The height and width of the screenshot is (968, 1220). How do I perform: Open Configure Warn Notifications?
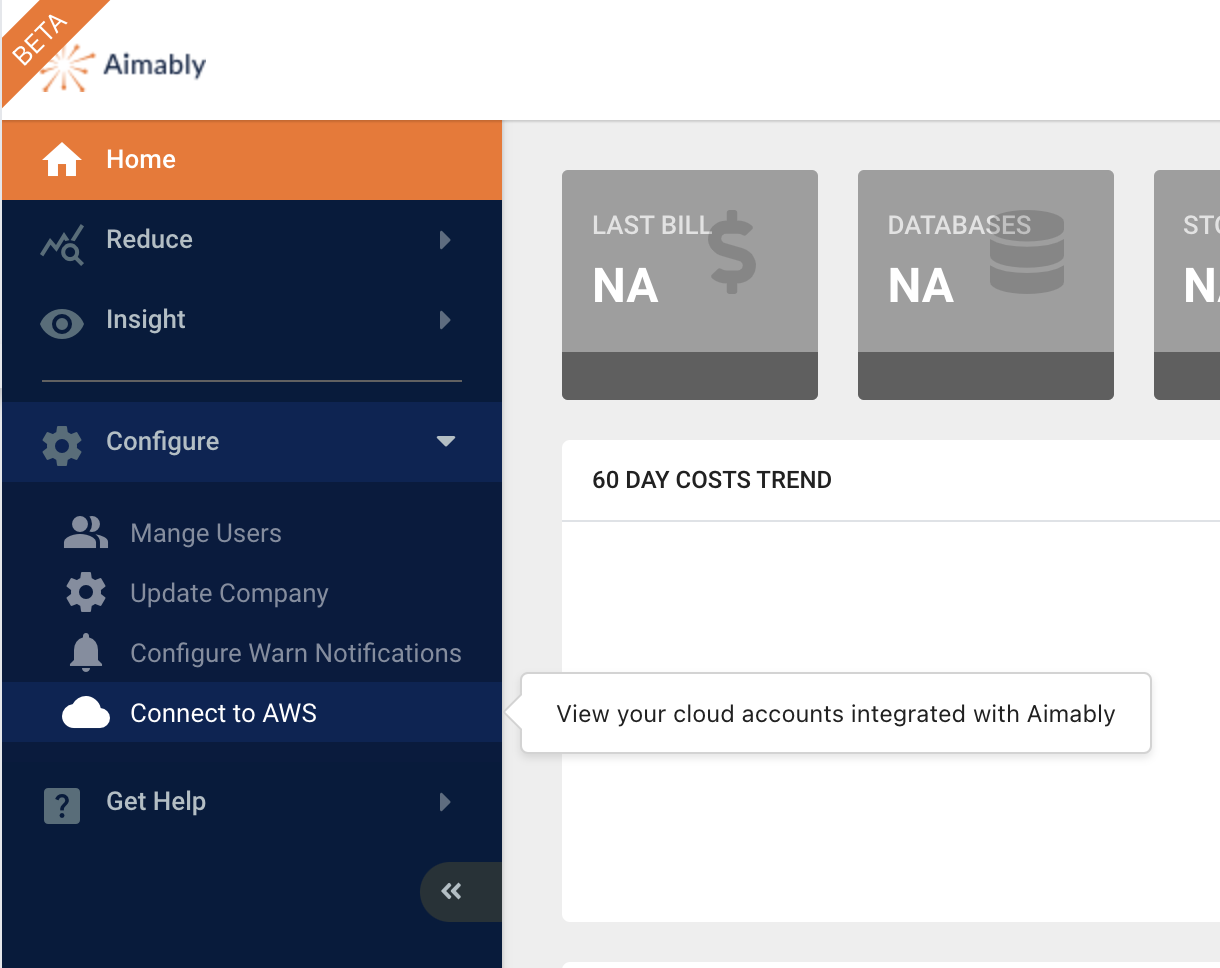252,653
